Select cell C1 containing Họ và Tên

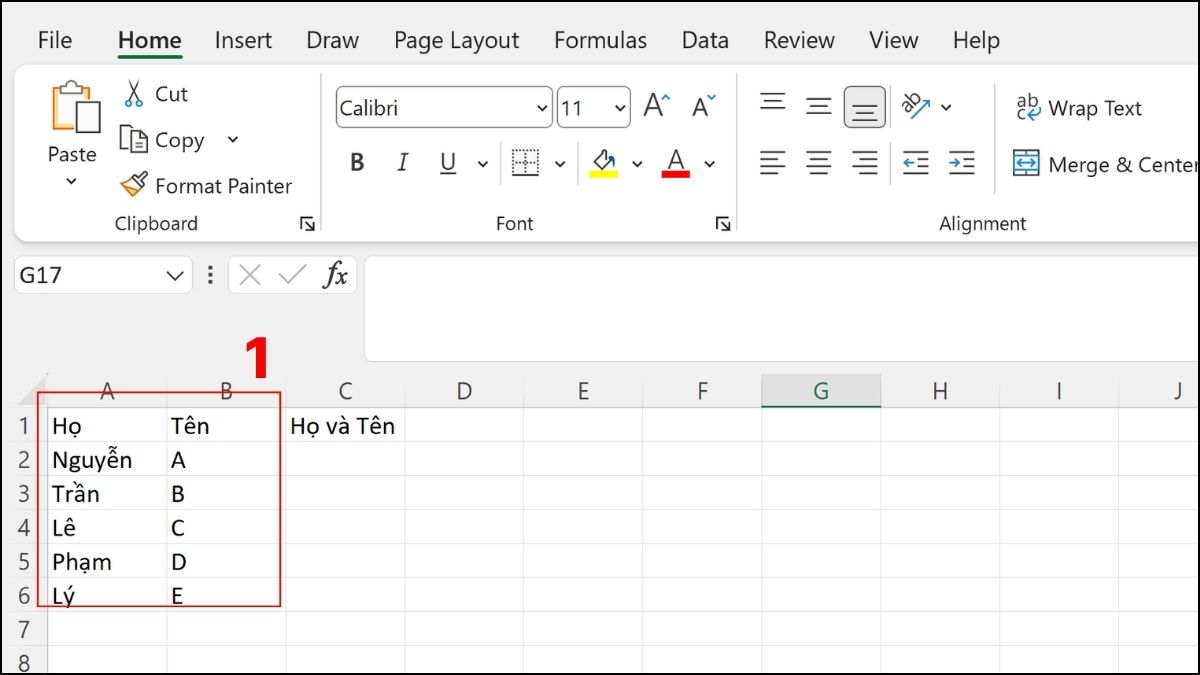pyautogui.click(x=343, y=425)
